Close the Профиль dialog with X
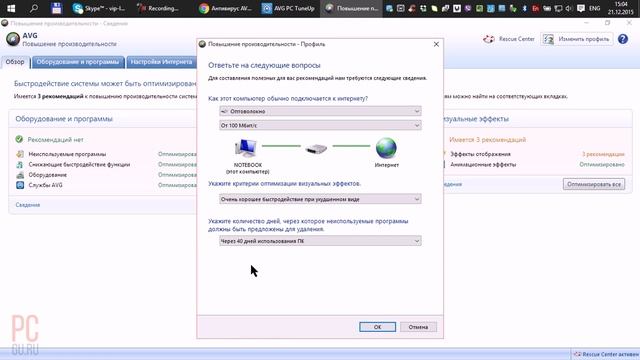This screenshot has width=640, height=360. coord(436,44)
